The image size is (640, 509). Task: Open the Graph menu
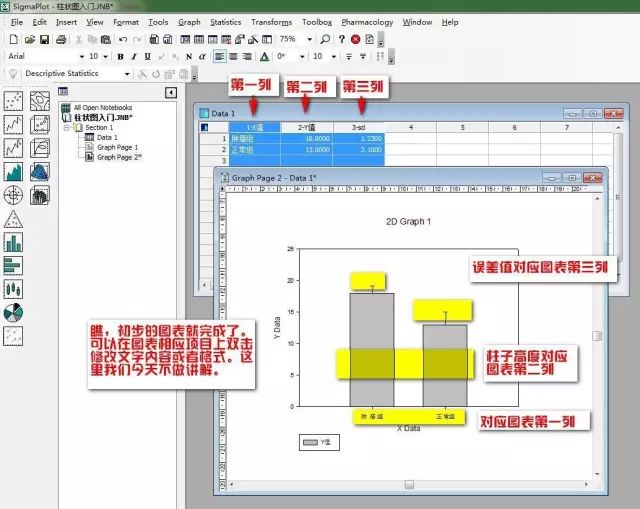tap(189, 22)
